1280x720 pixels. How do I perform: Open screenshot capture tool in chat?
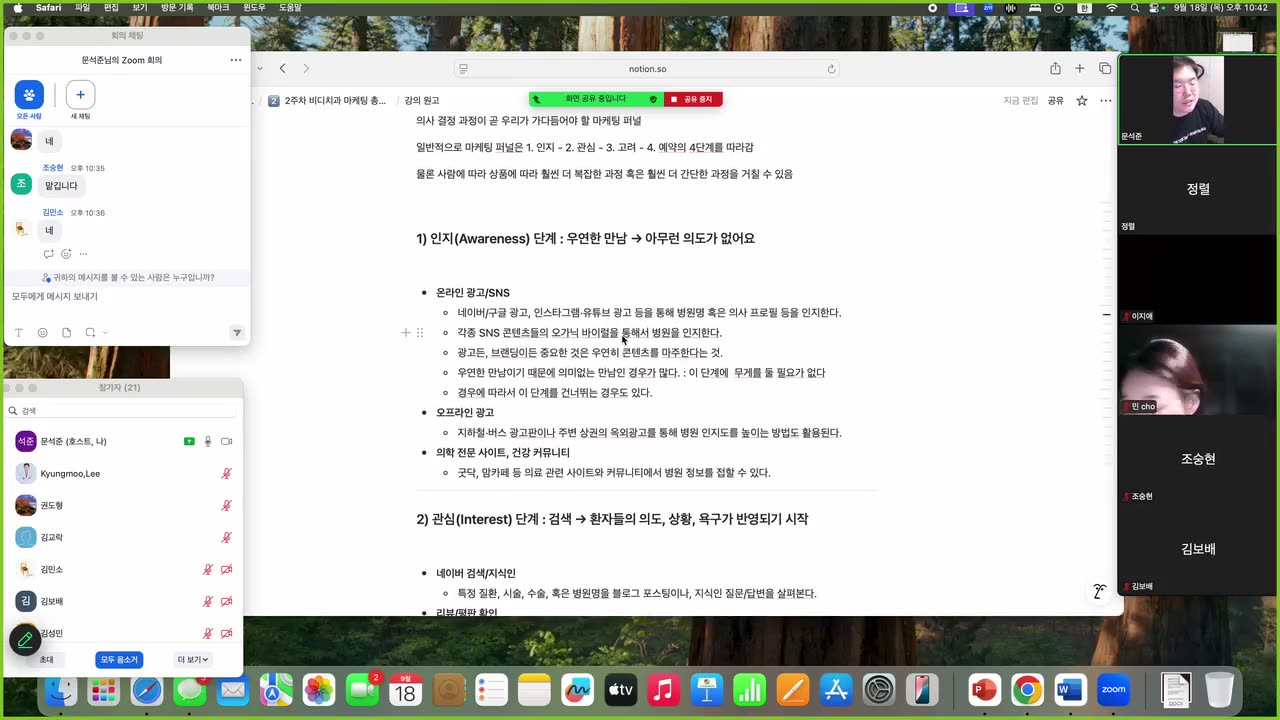[90, 333]
